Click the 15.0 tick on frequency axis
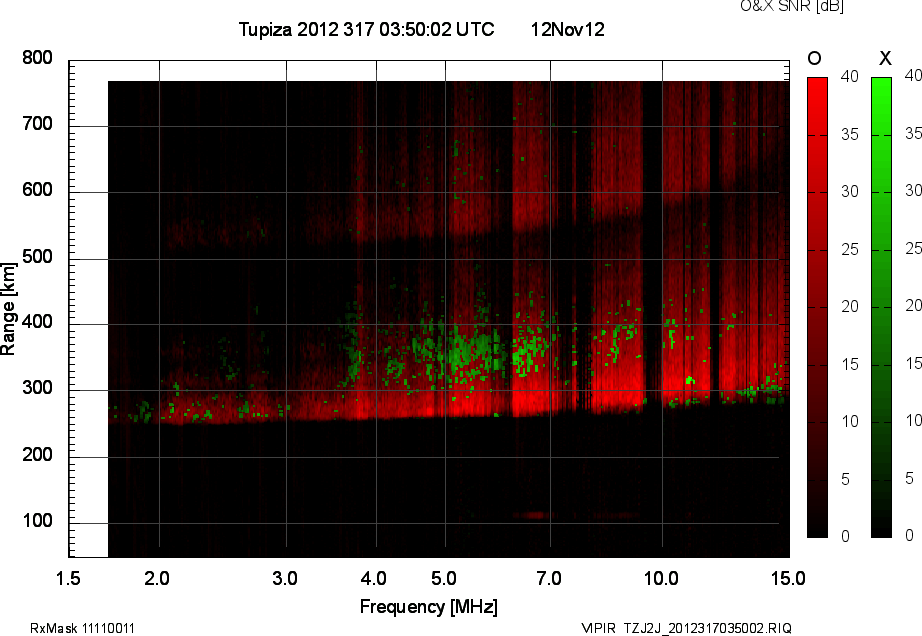The width and height of the screenshot is (922, 636). (x=788, y=578)
